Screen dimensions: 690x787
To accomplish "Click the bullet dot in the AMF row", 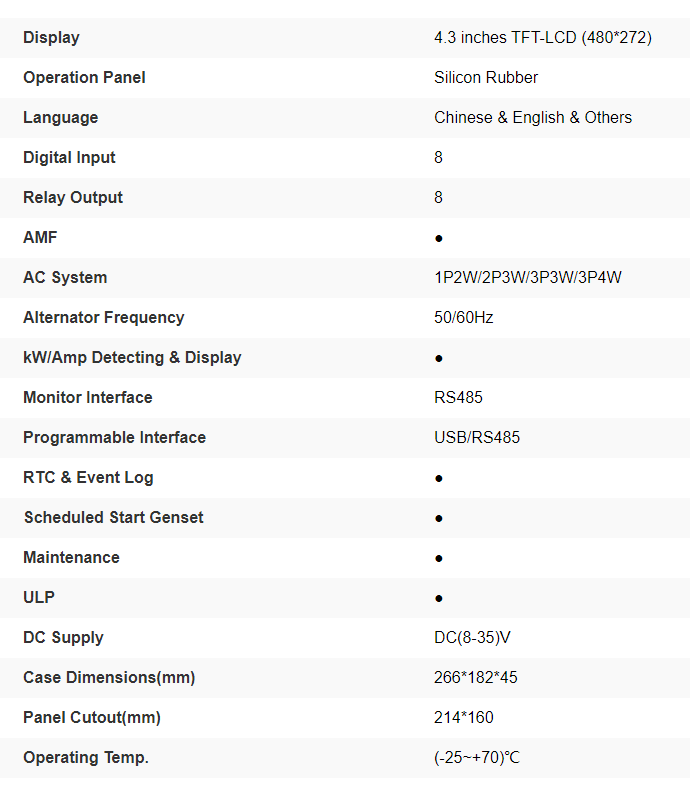I will 439,239.
